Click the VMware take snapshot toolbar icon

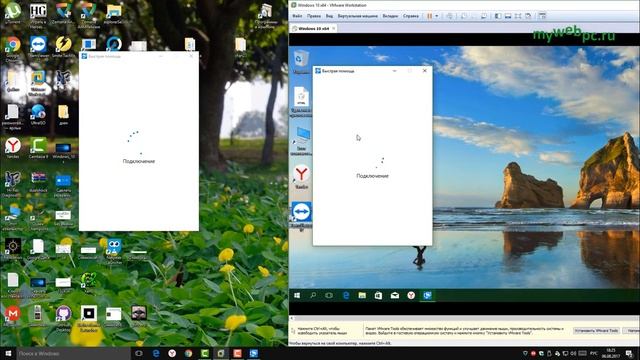click(x=464, y=16)
